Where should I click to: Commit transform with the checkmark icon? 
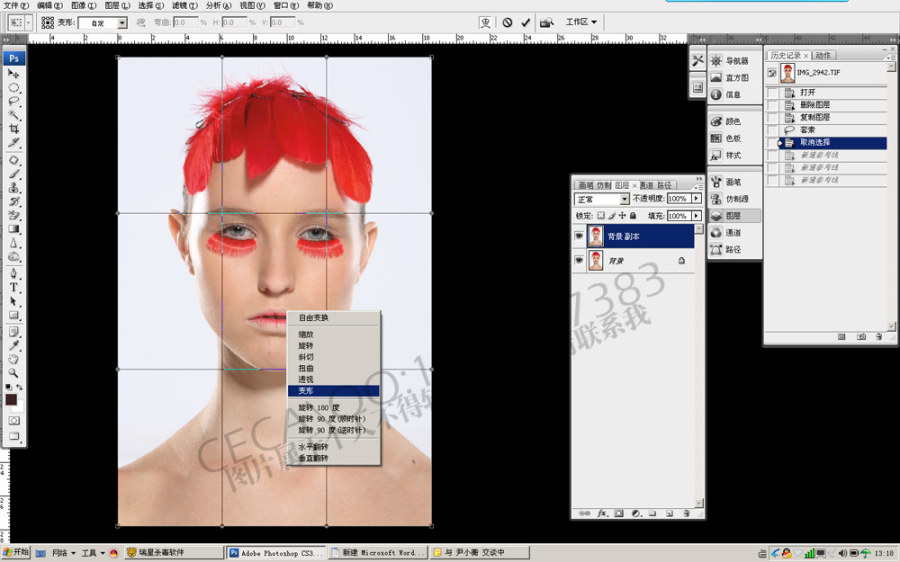[x=525, y=22]
